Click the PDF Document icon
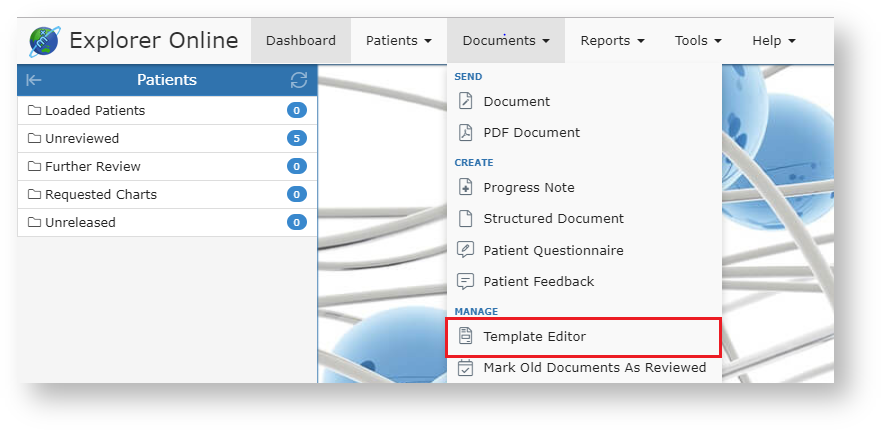 pyautogui.click(x=465, y=132)
